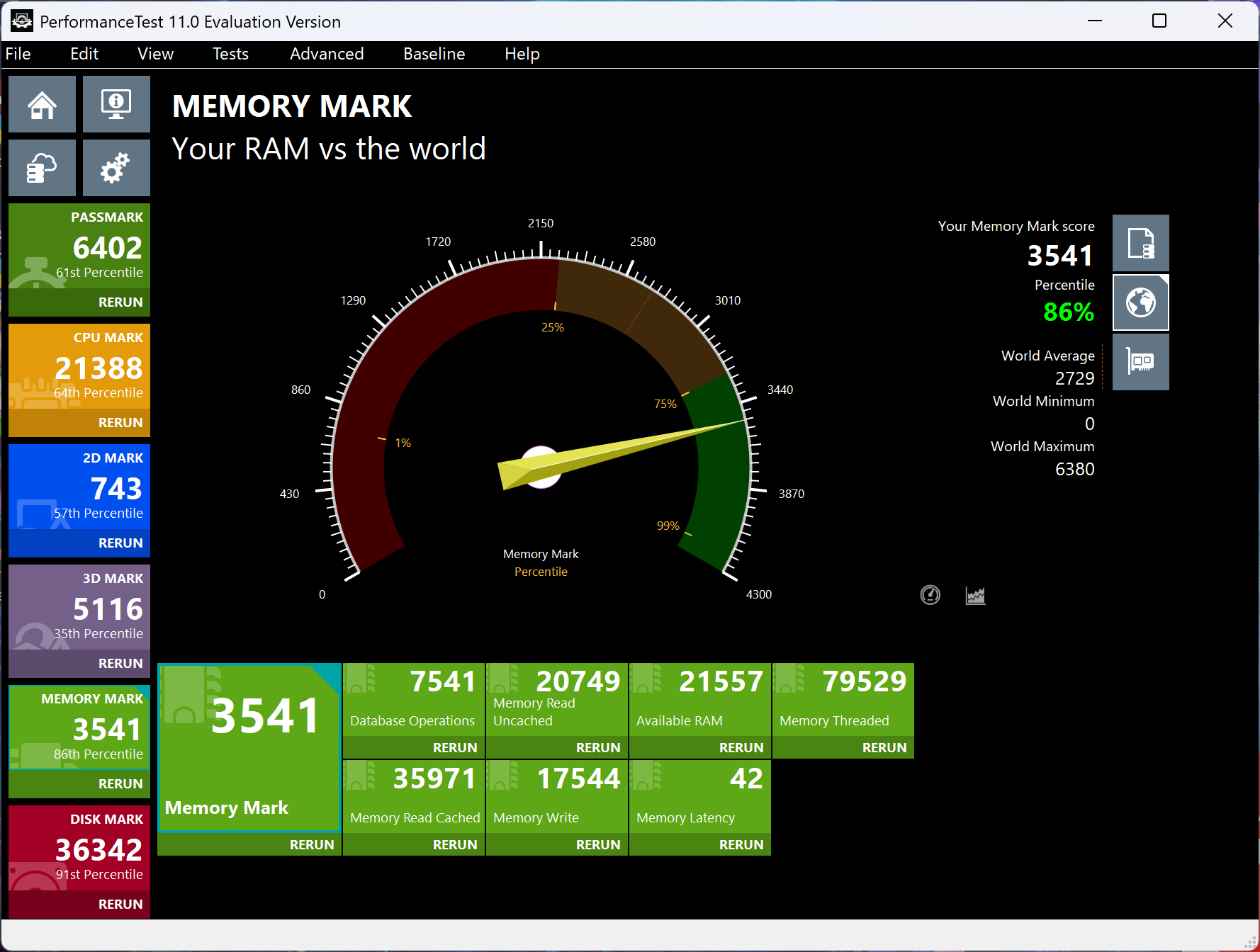Click the Memory Write 17544 result
Viewport: 1260px width, 952px height.
[557, 796]
